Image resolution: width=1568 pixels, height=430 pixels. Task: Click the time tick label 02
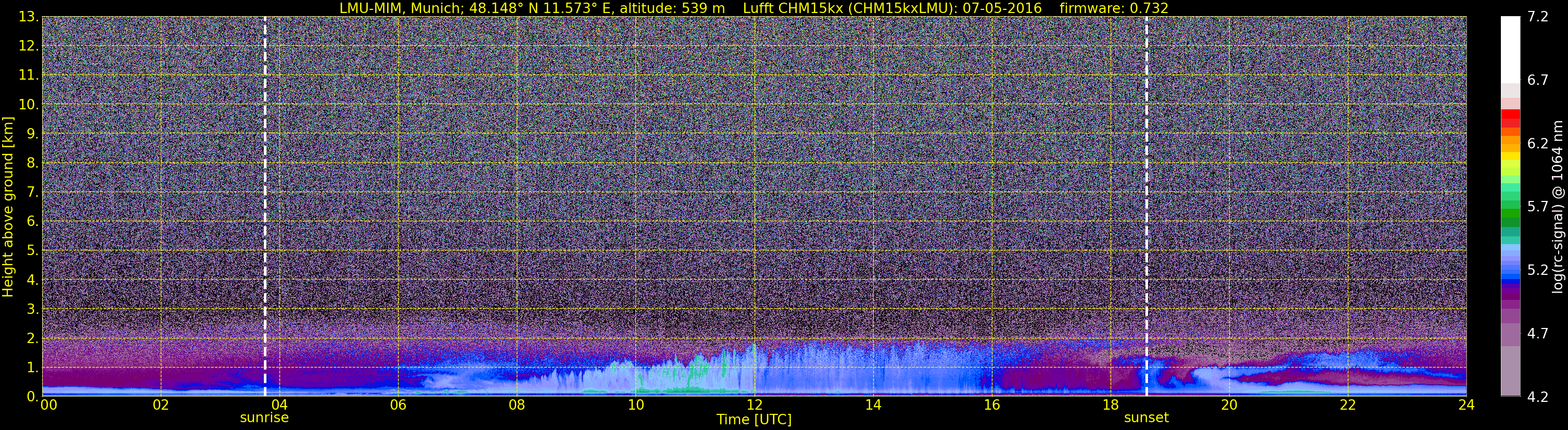click(160, 405)
